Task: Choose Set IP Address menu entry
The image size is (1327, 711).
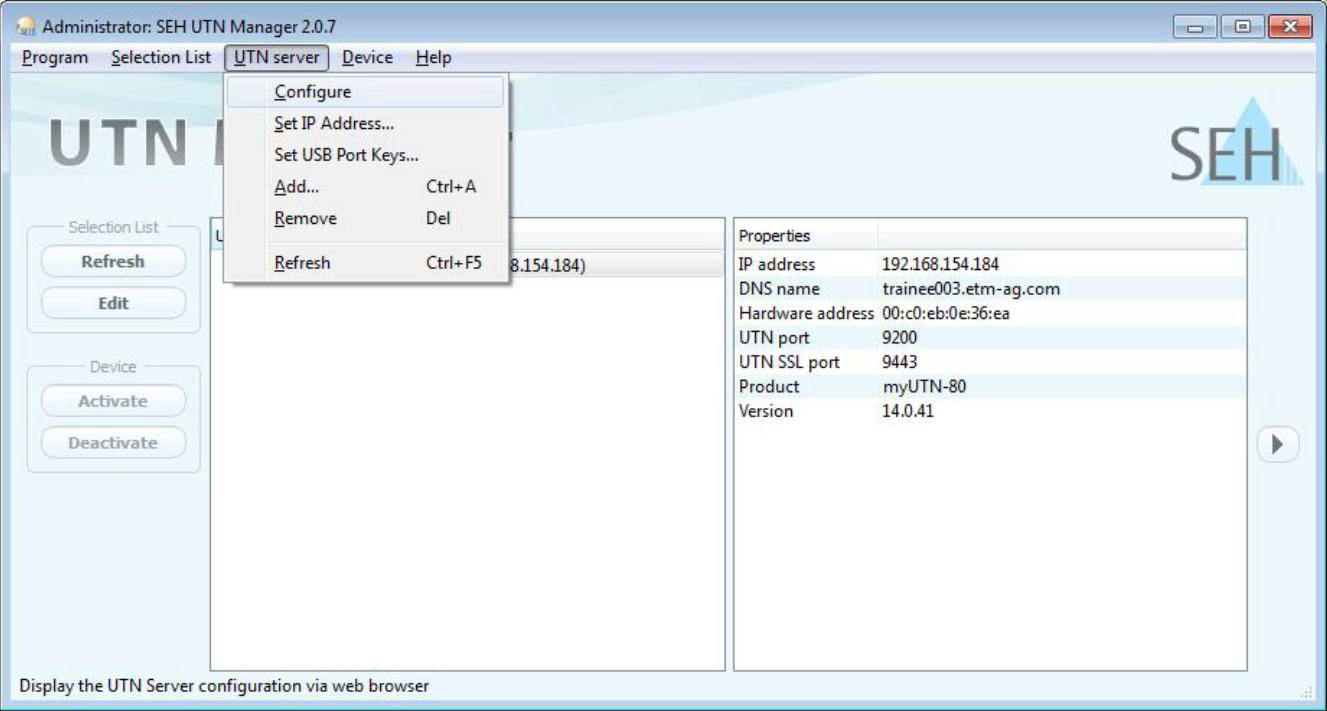Action: (334, 124)
